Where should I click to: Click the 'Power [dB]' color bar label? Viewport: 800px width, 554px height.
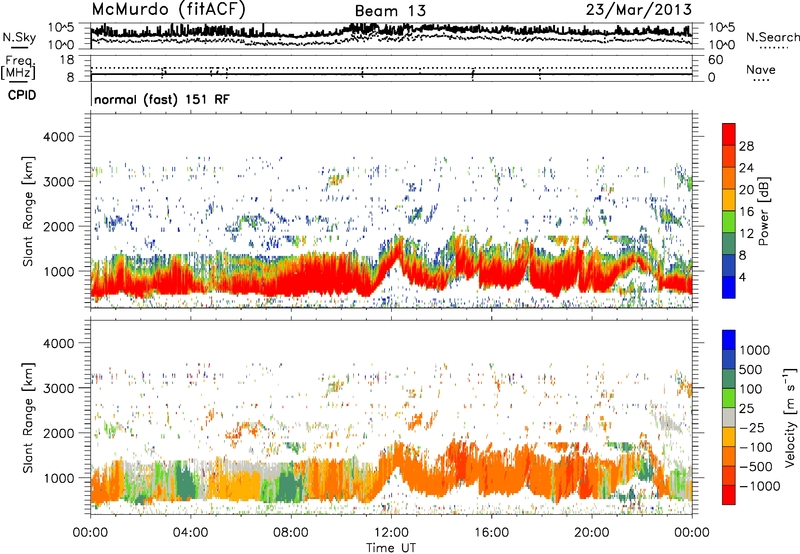pyautogui.click(x=763, y=211)
